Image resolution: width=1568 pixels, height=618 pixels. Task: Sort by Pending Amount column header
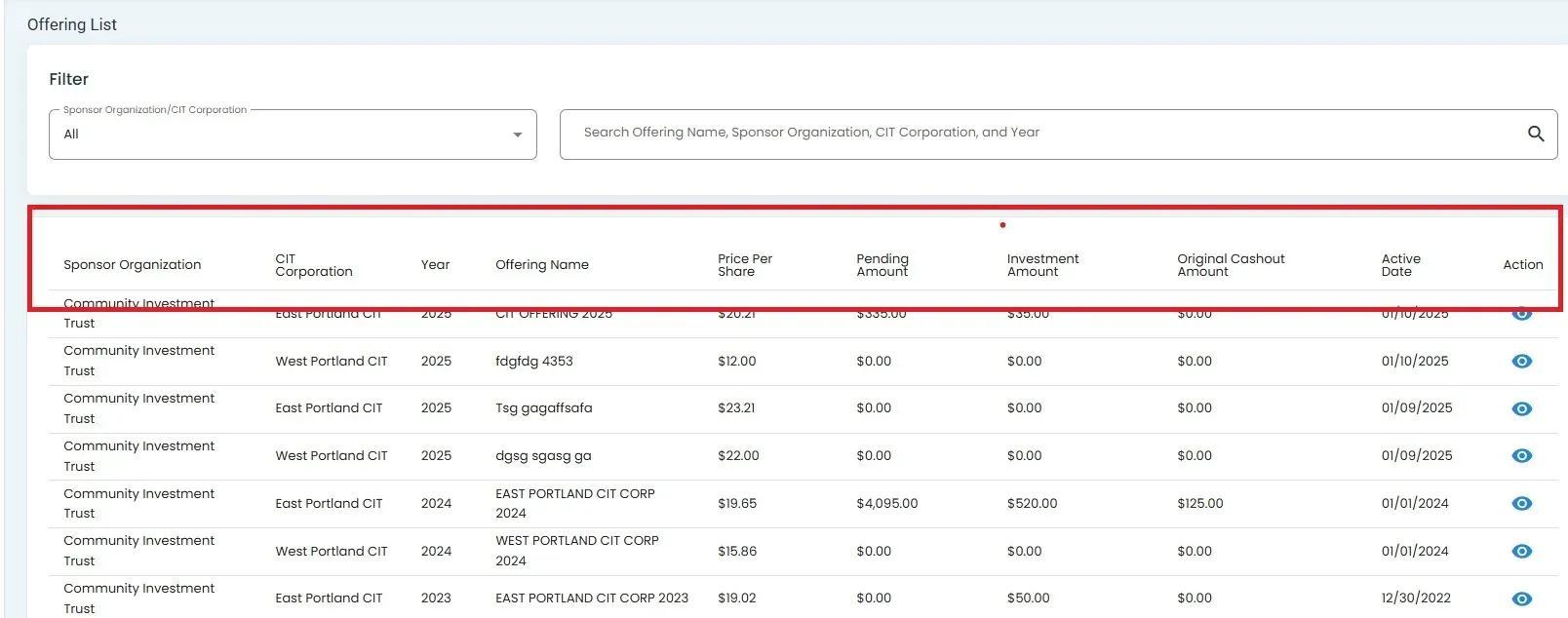(x=882, y=265)
